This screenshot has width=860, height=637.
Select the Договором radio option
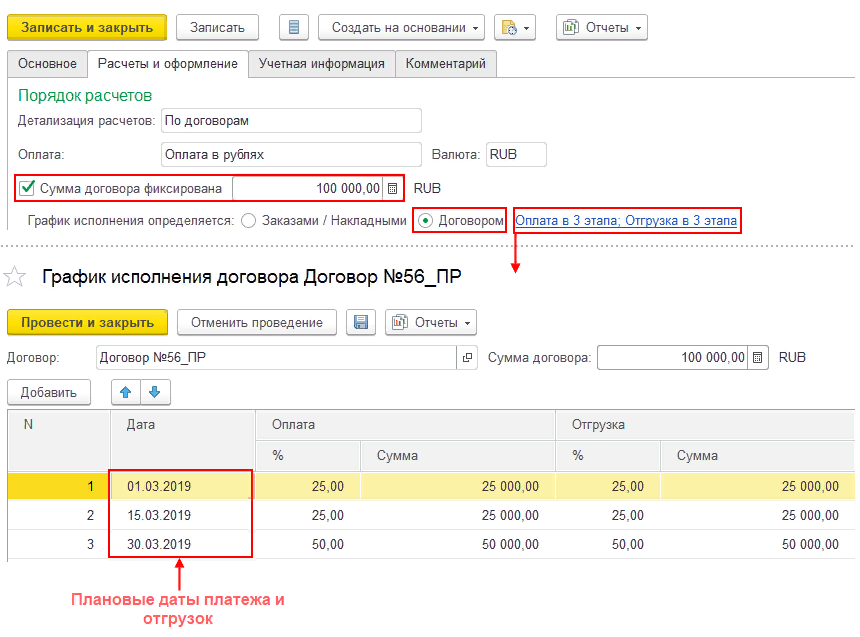click(426, 220)
